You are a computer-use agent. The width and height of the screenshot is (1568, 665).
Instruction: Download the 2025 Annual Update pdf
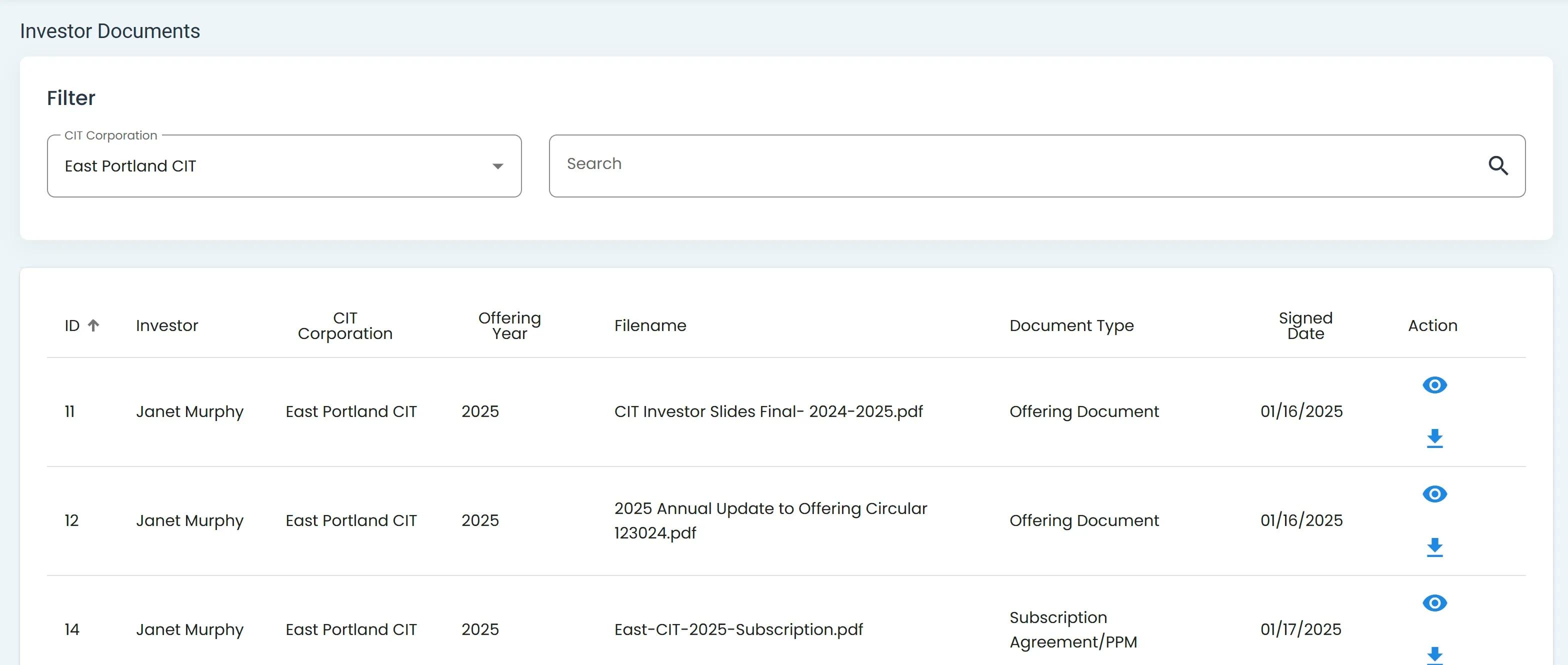click(x=1434, y=547)
